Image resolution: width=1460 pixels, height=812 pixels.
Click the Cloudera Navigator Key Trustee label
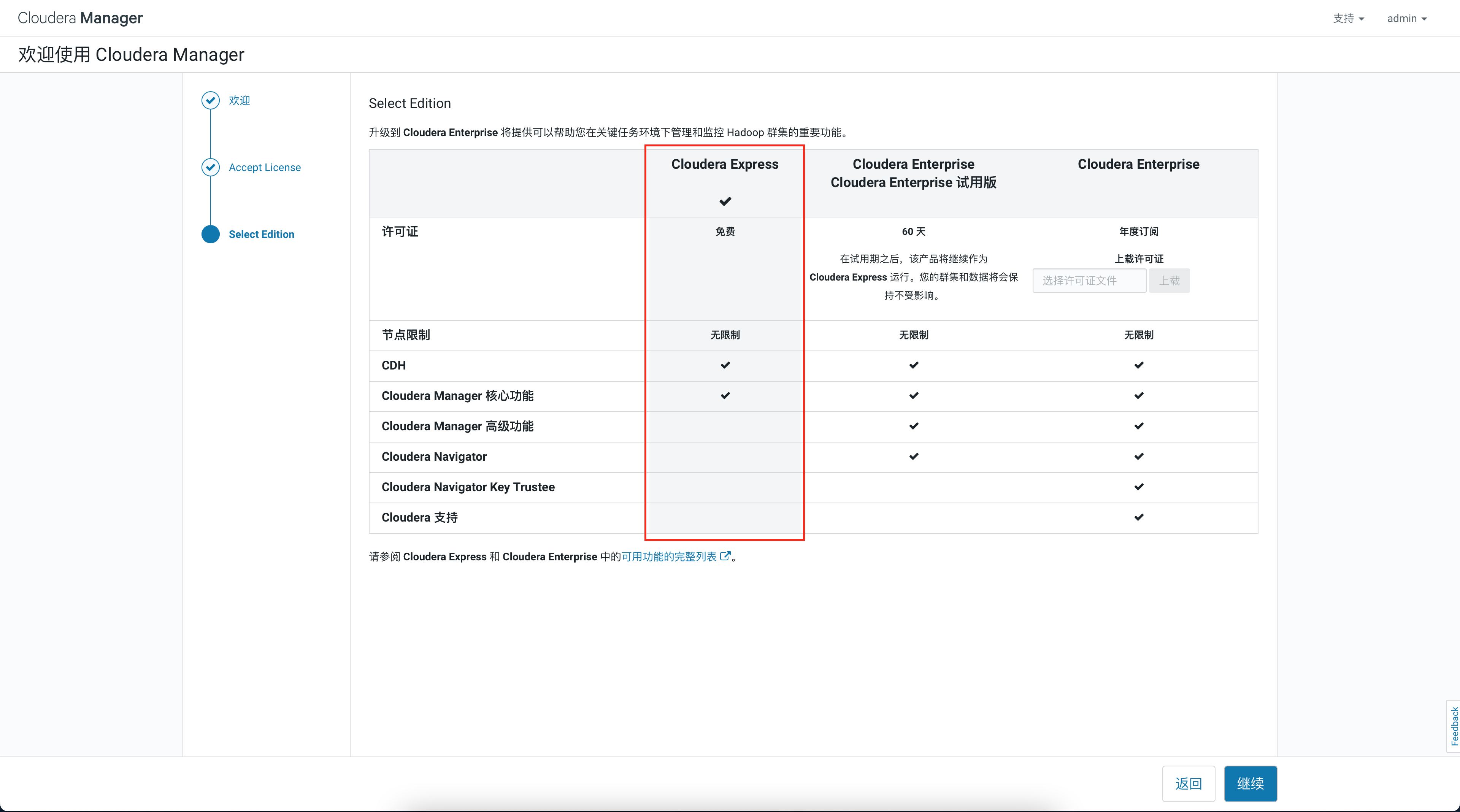pos(468,487)
